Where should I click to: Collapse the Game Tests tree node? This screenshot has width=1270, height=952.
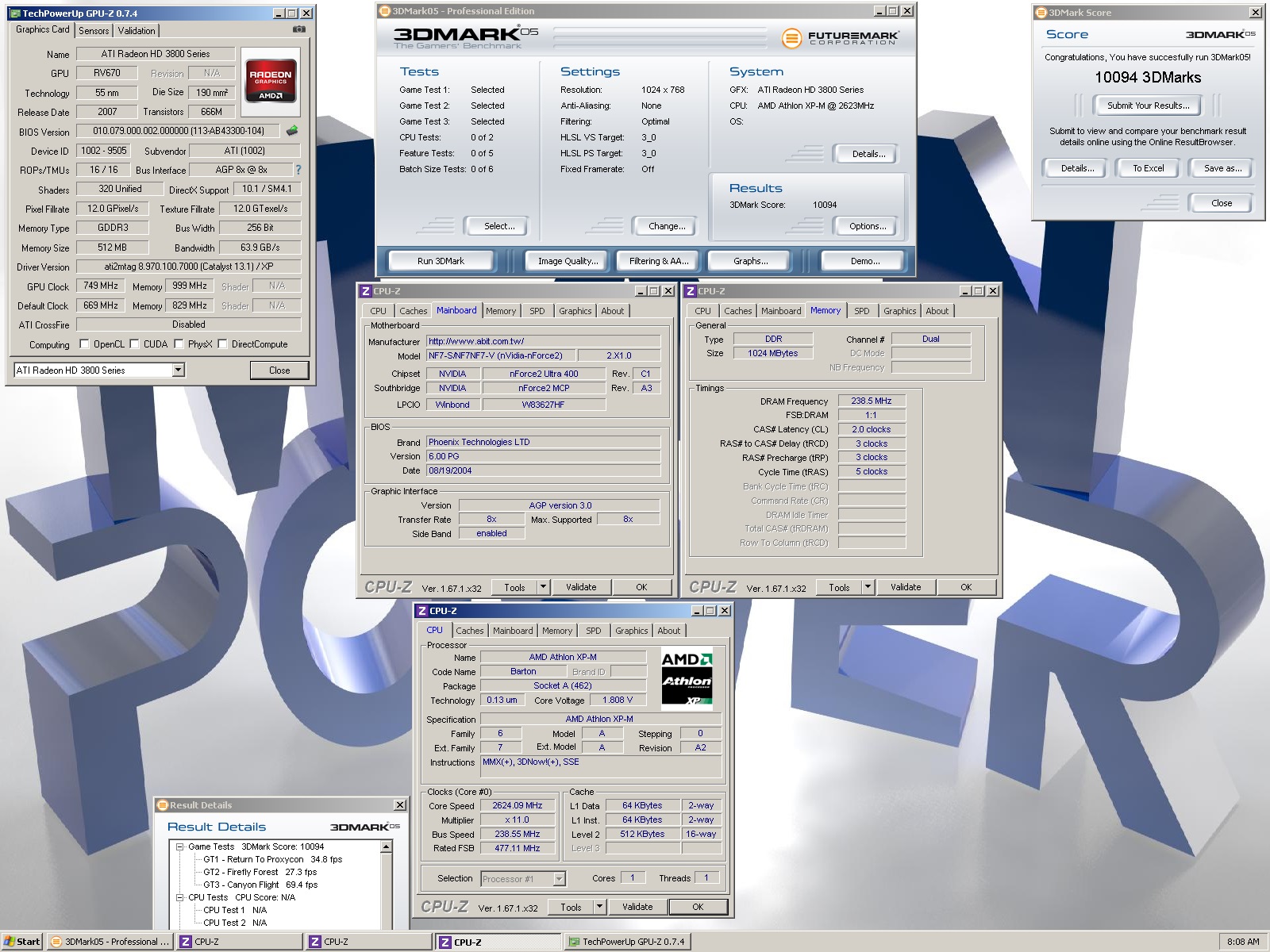(180, 846)
